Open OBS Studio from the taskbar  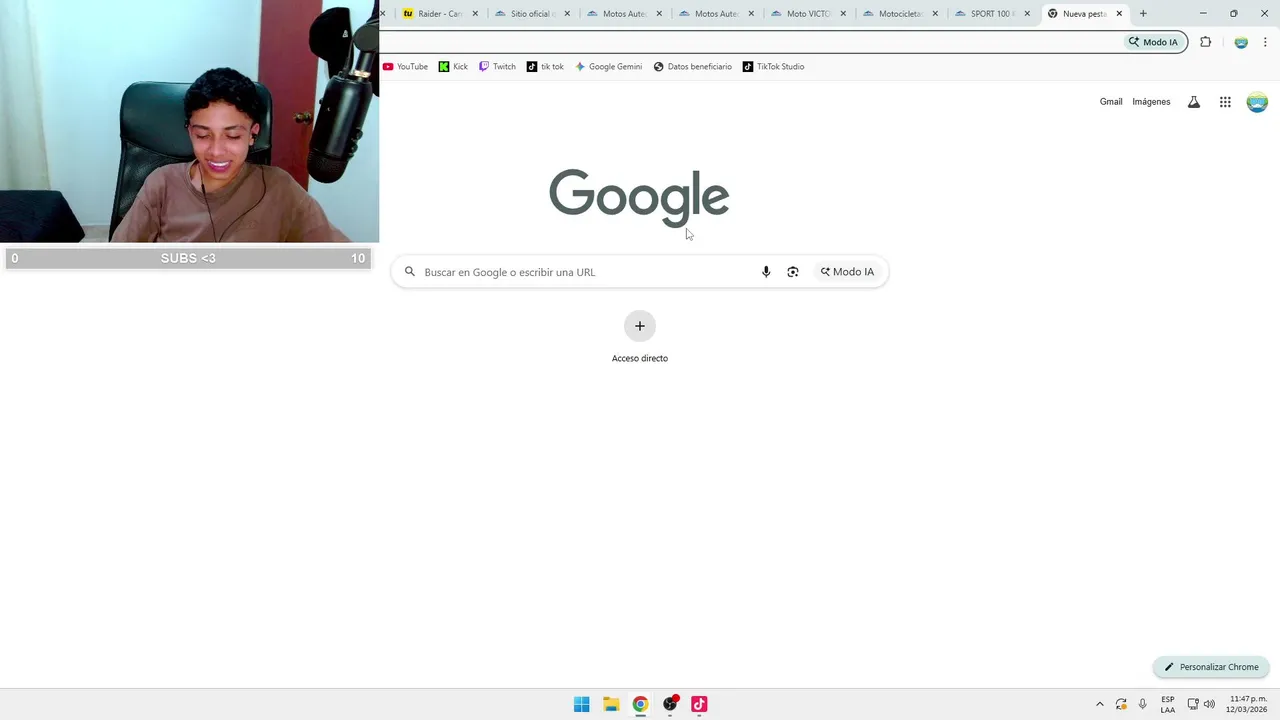click(x=670, y=704)
